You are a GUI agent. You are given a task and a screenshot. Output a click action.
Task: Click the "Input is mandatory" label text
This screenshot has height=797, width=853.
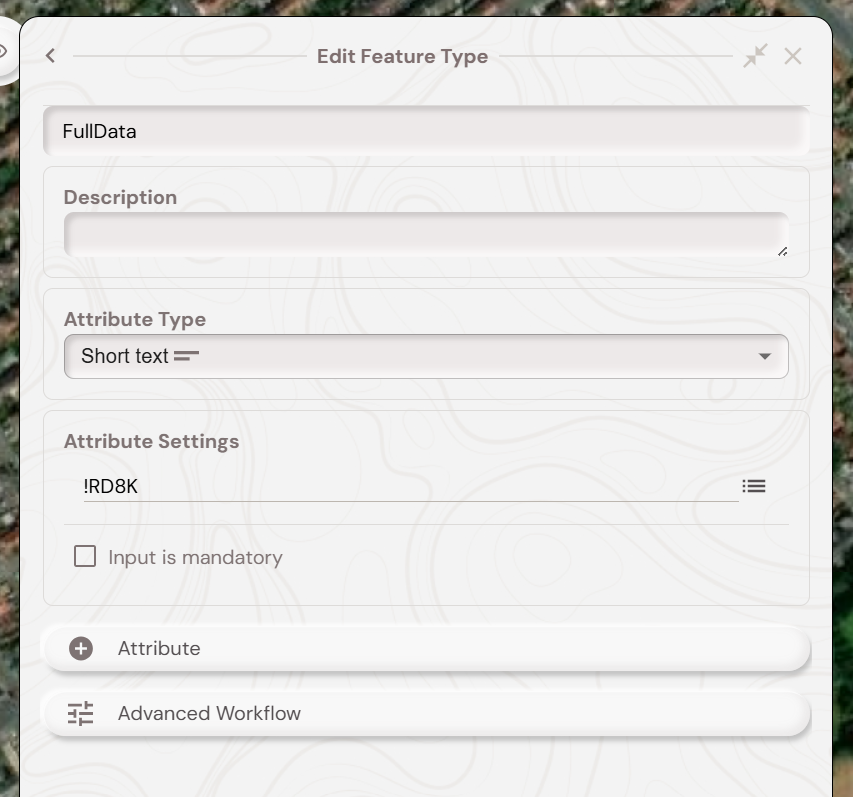(195, 557)
